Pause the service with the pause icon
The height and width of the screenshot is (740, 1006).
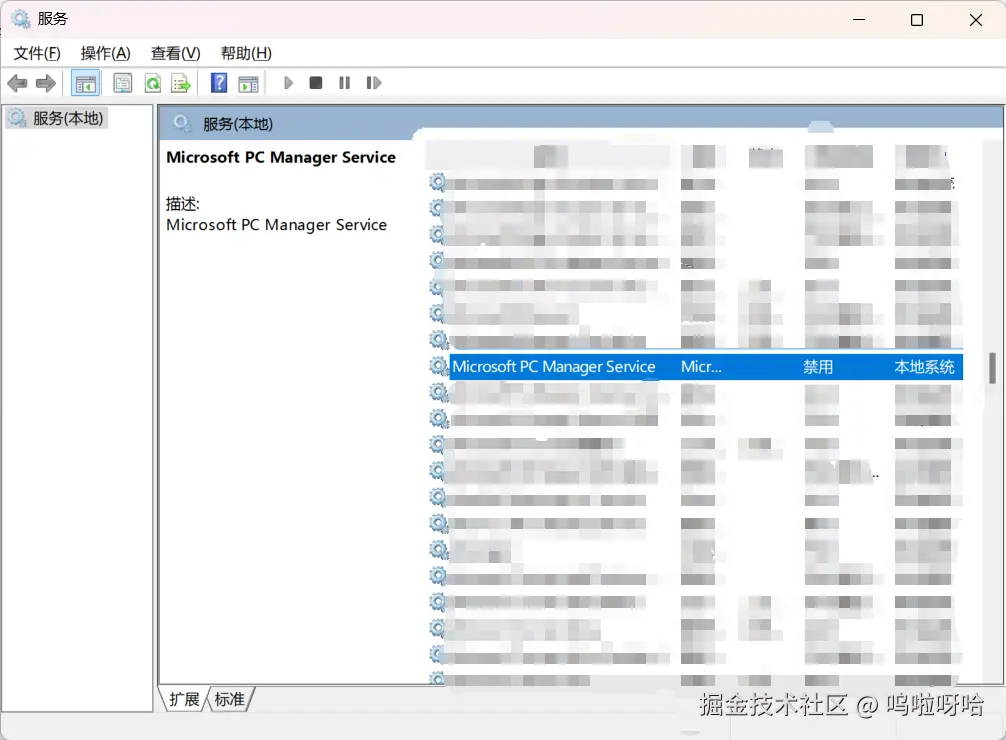click(345, 83)
